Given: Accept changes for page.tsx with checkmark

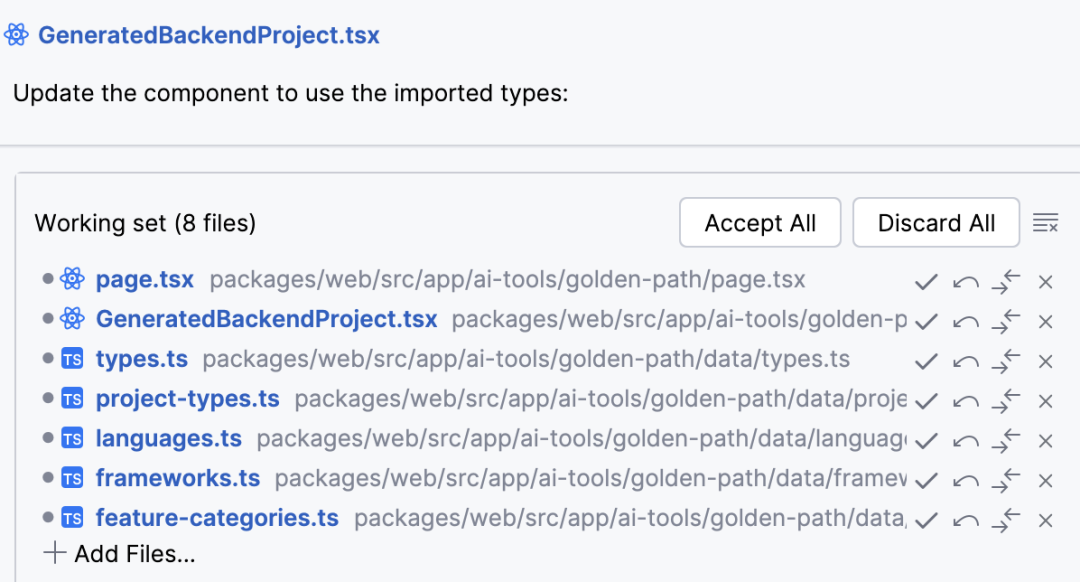Looking at the screenshot, I should 926,282.
